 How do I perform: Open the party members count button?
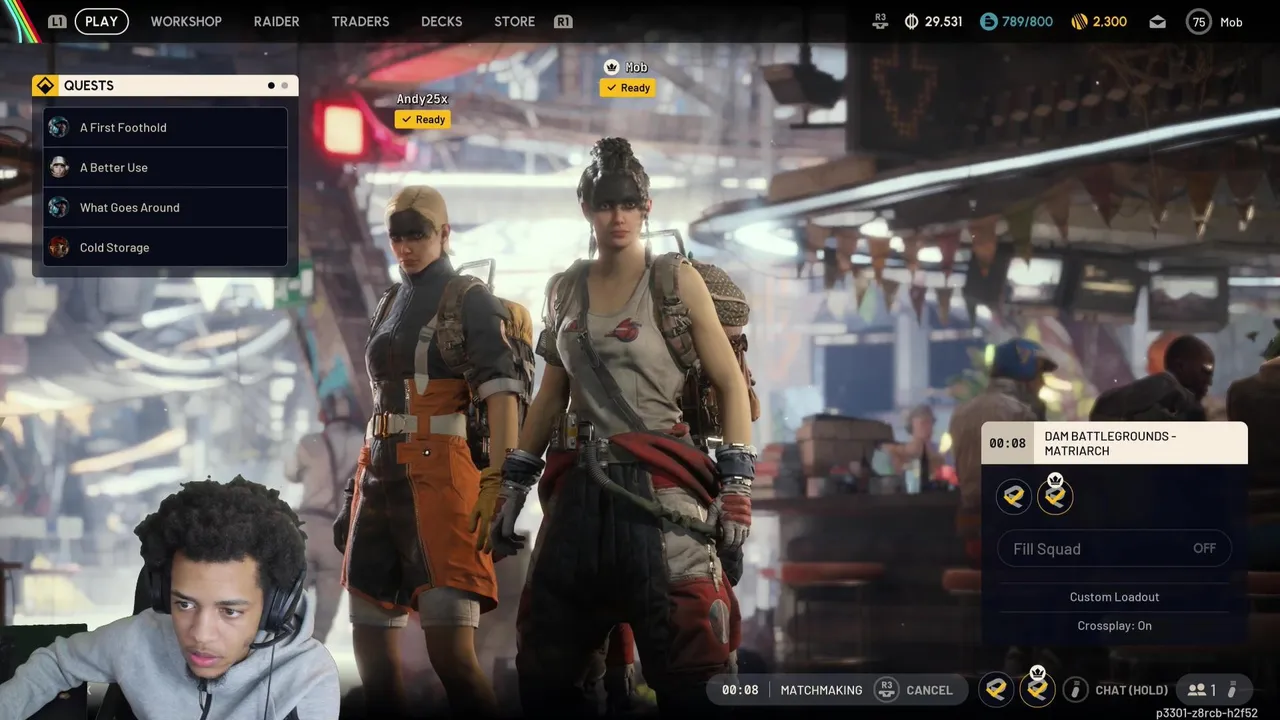click(x=1212, y=689)
